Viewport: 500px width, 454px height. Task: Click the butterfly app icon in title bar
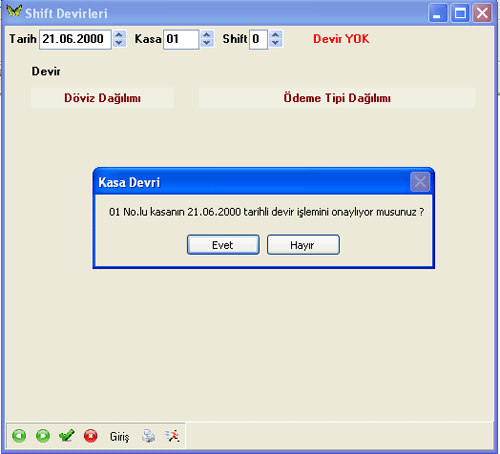click(x=14, y=11)
